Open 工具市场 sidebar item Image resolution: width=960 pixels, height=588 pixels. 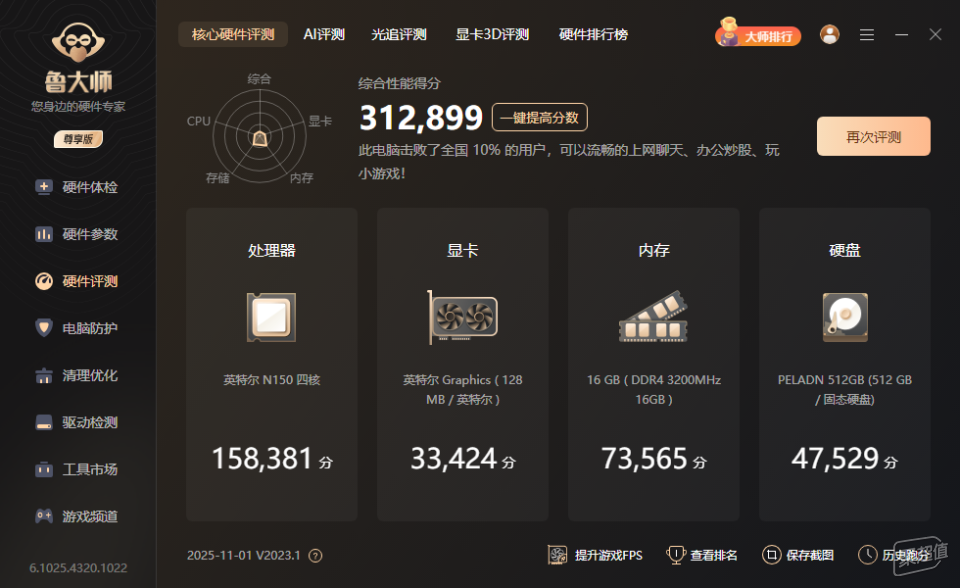pos(78,469)
